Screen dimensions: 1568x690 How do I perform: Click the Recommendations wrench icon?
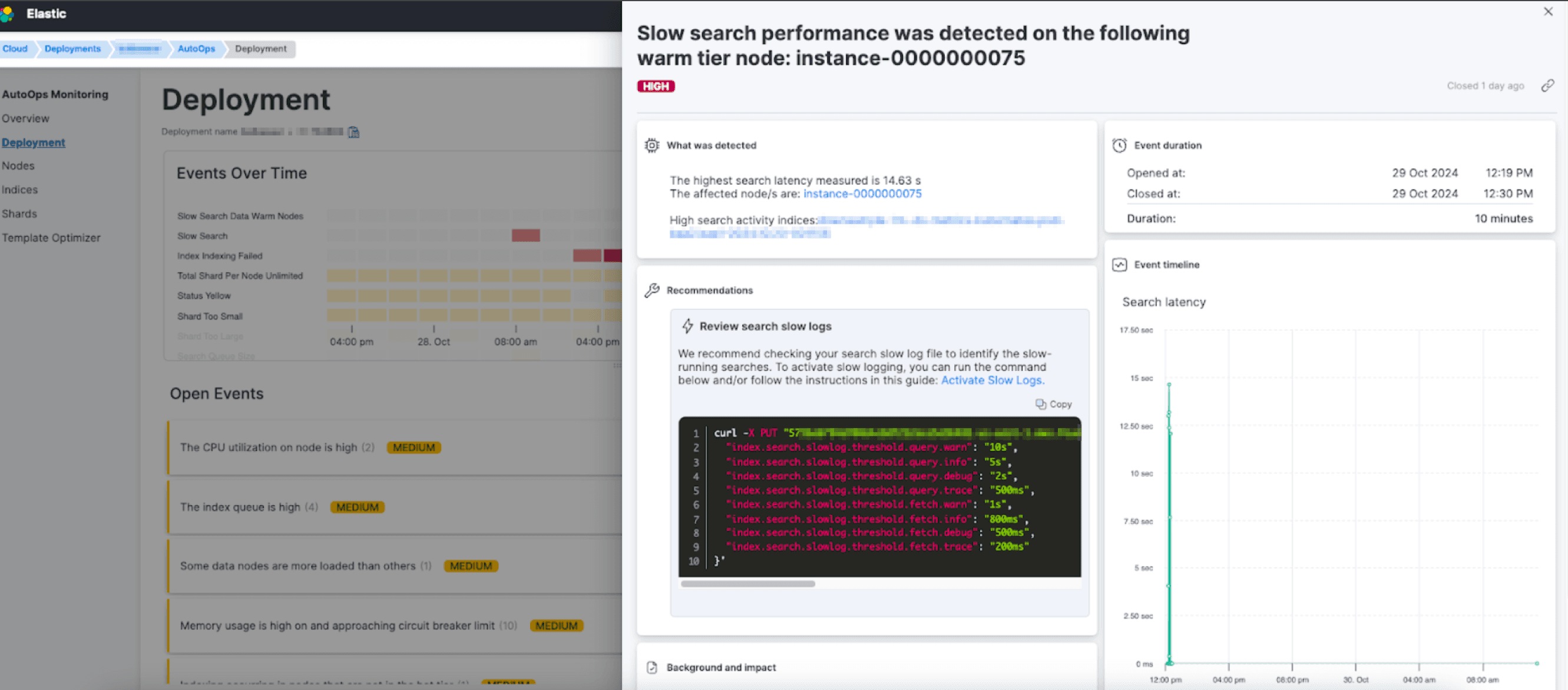coord(652,290)
